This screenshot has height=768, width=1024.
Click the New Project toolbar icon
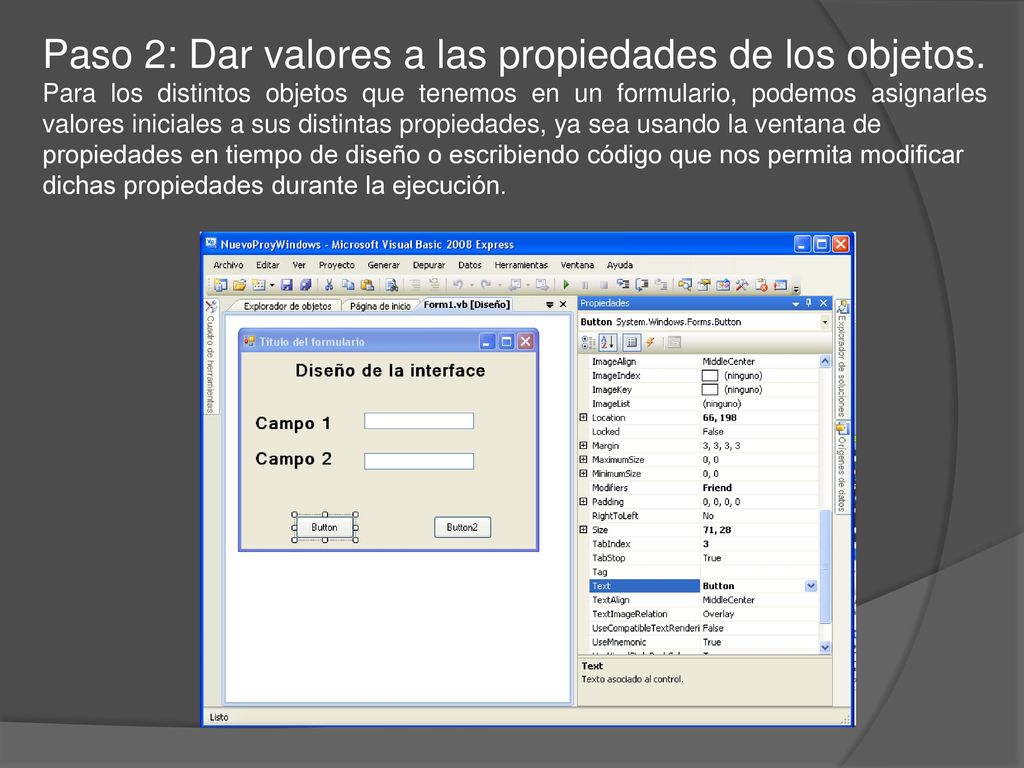[221, 285]
